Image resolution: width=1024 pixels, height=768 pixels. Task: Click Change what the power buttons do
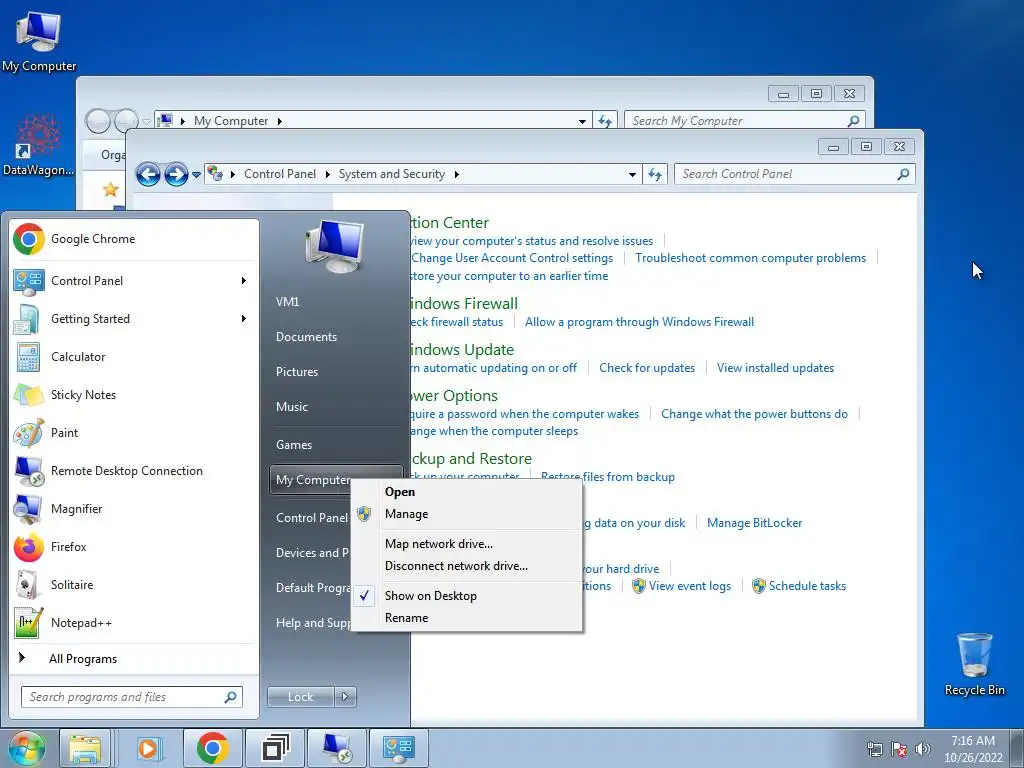coord(754,414)
